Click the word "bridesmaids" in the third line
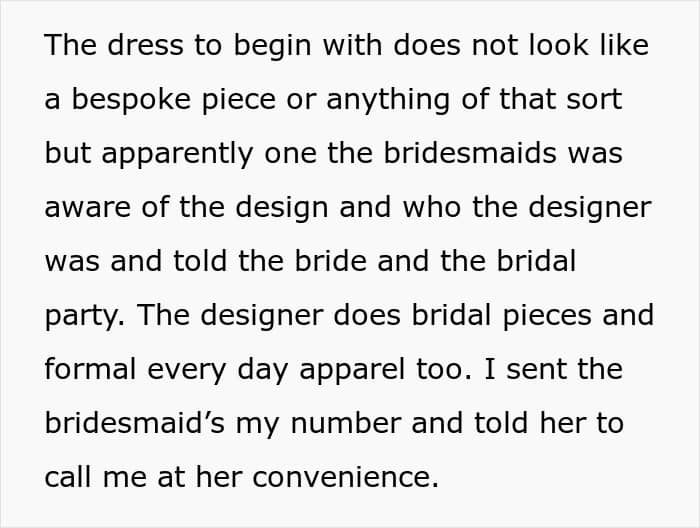 point(470,154)
